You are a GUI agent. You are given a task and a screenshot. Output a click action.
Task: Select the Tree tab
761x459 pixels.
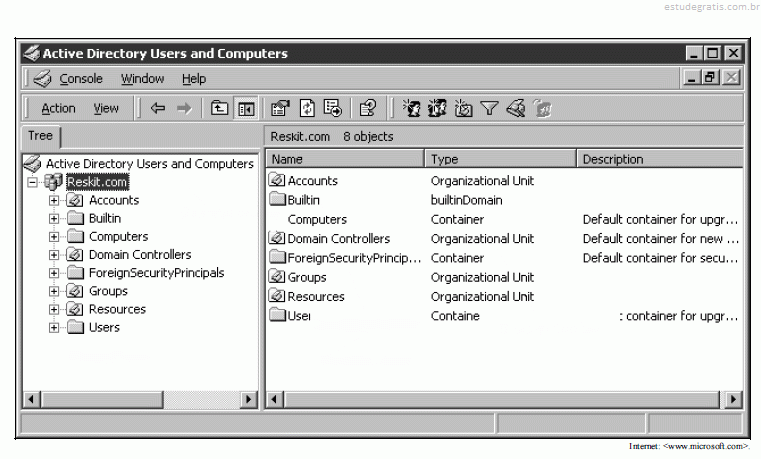41,136
